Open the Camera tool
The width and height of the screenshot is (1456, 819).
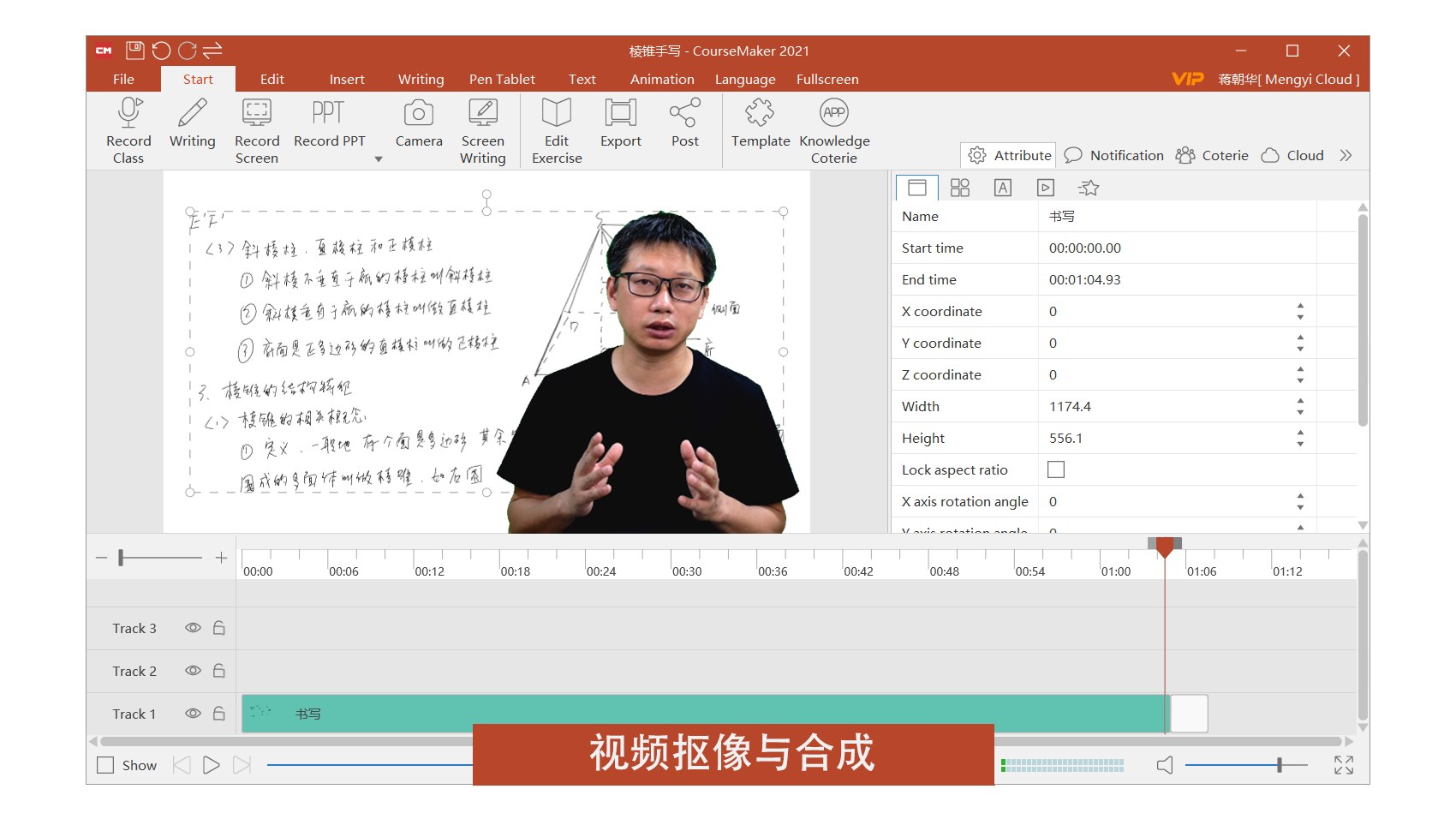419,123
